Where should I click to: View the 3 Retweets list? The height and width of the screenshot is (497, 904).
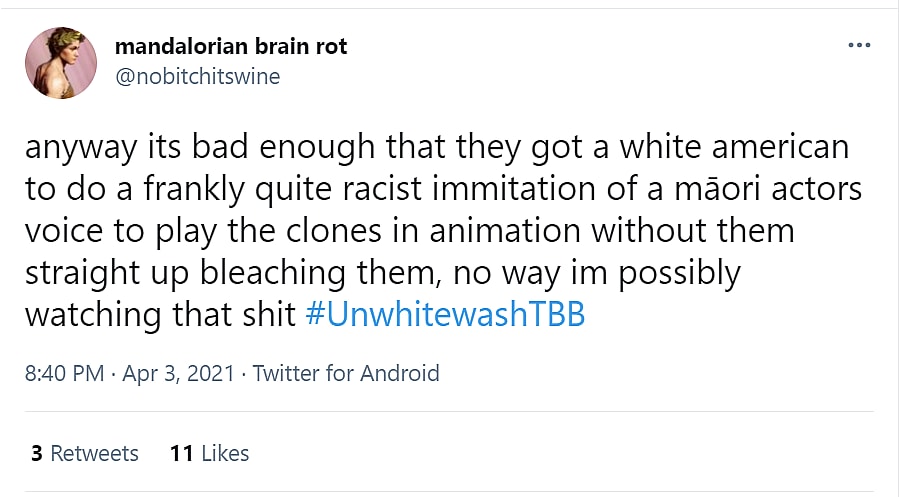coord(85,453)
